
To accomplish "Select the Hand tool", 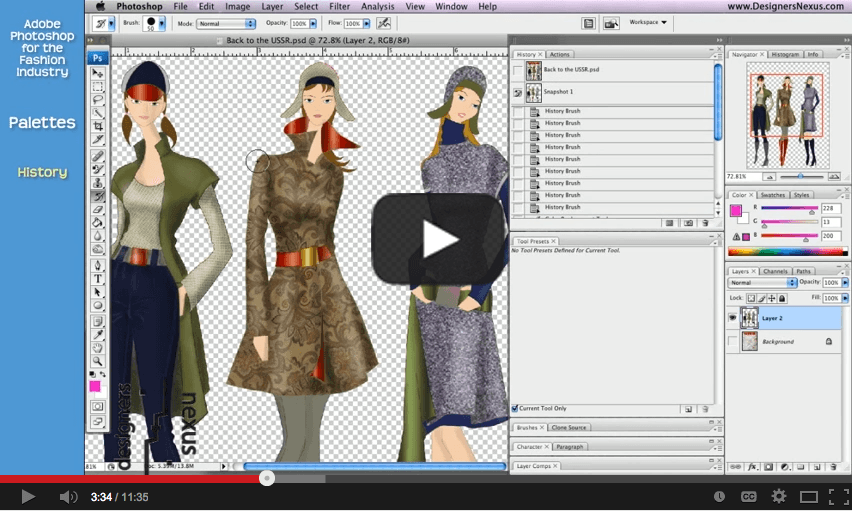I will [x=98, y=348].
